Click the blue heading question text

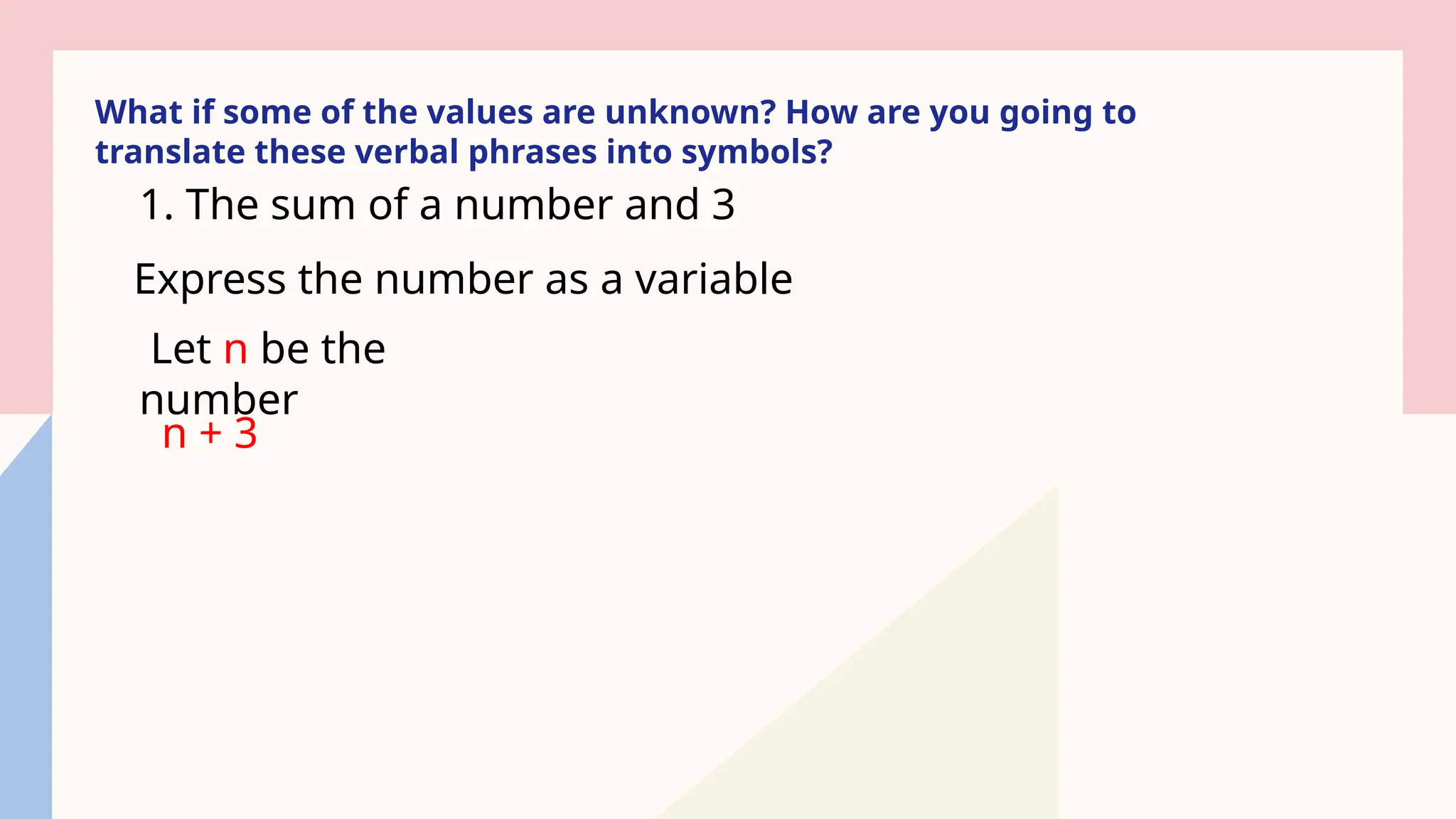tap(616, 132)
